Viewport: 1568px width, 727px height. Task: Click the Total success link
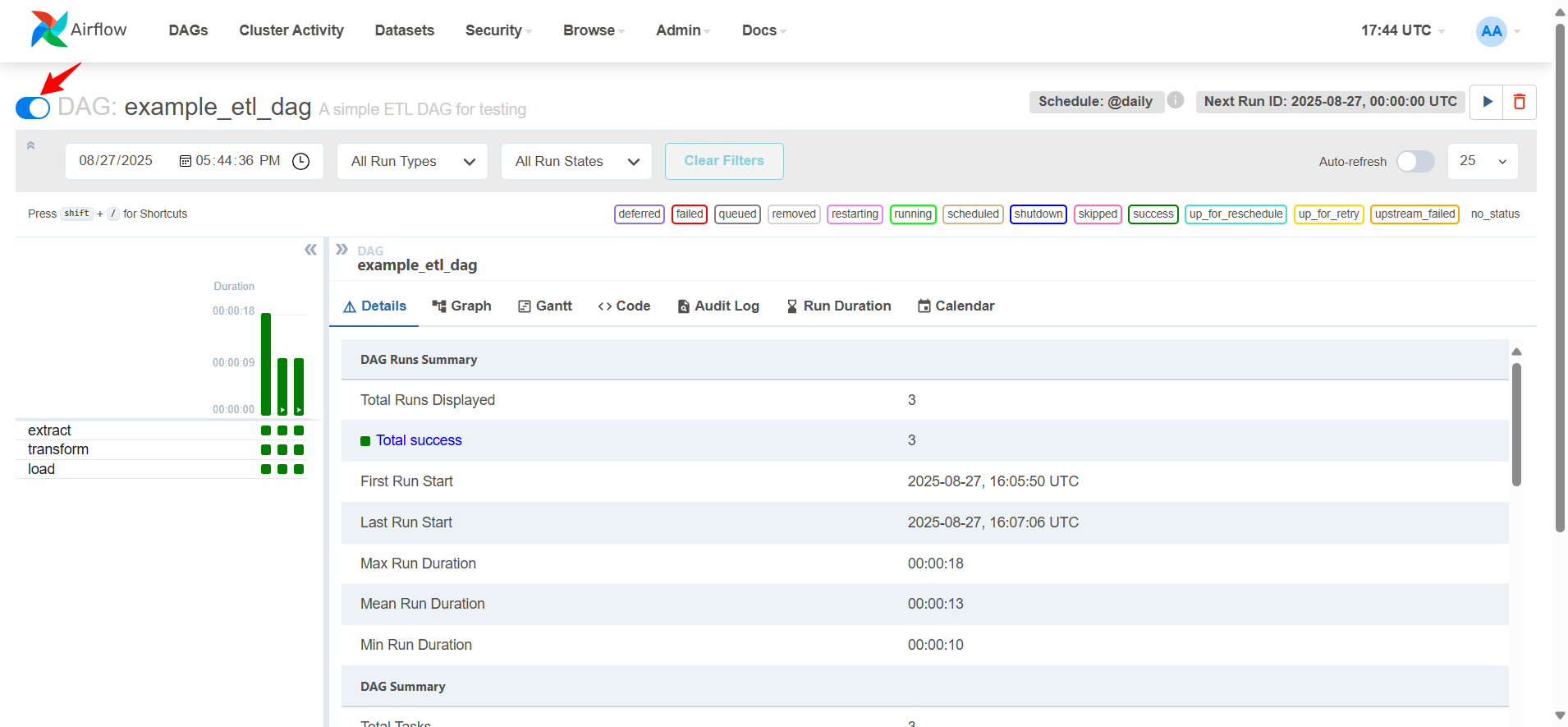pos(419,440)
